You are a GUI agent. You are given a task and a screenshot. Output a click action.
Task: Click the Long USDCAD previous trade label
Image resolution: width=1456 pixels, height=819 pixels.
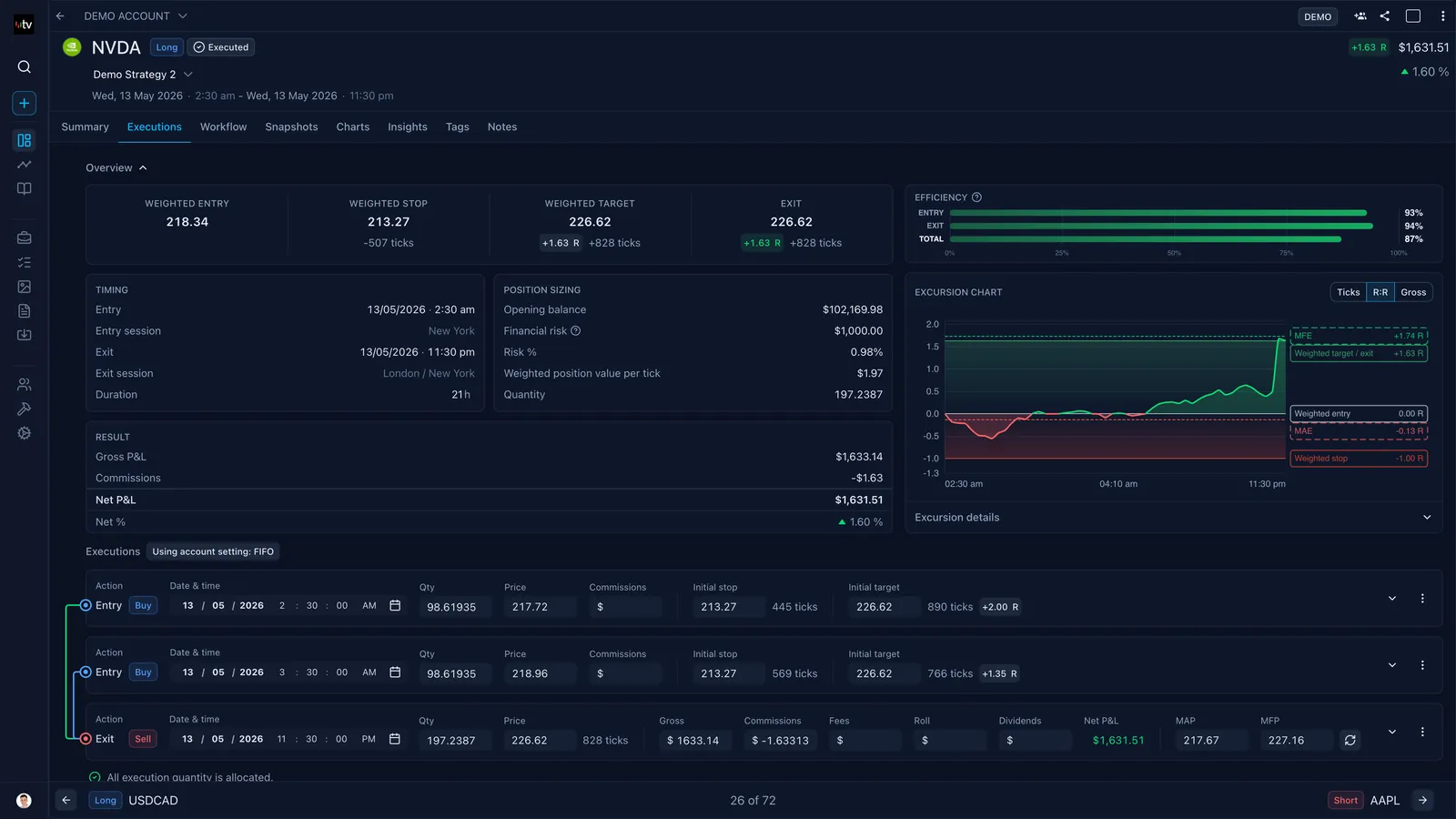134,800
